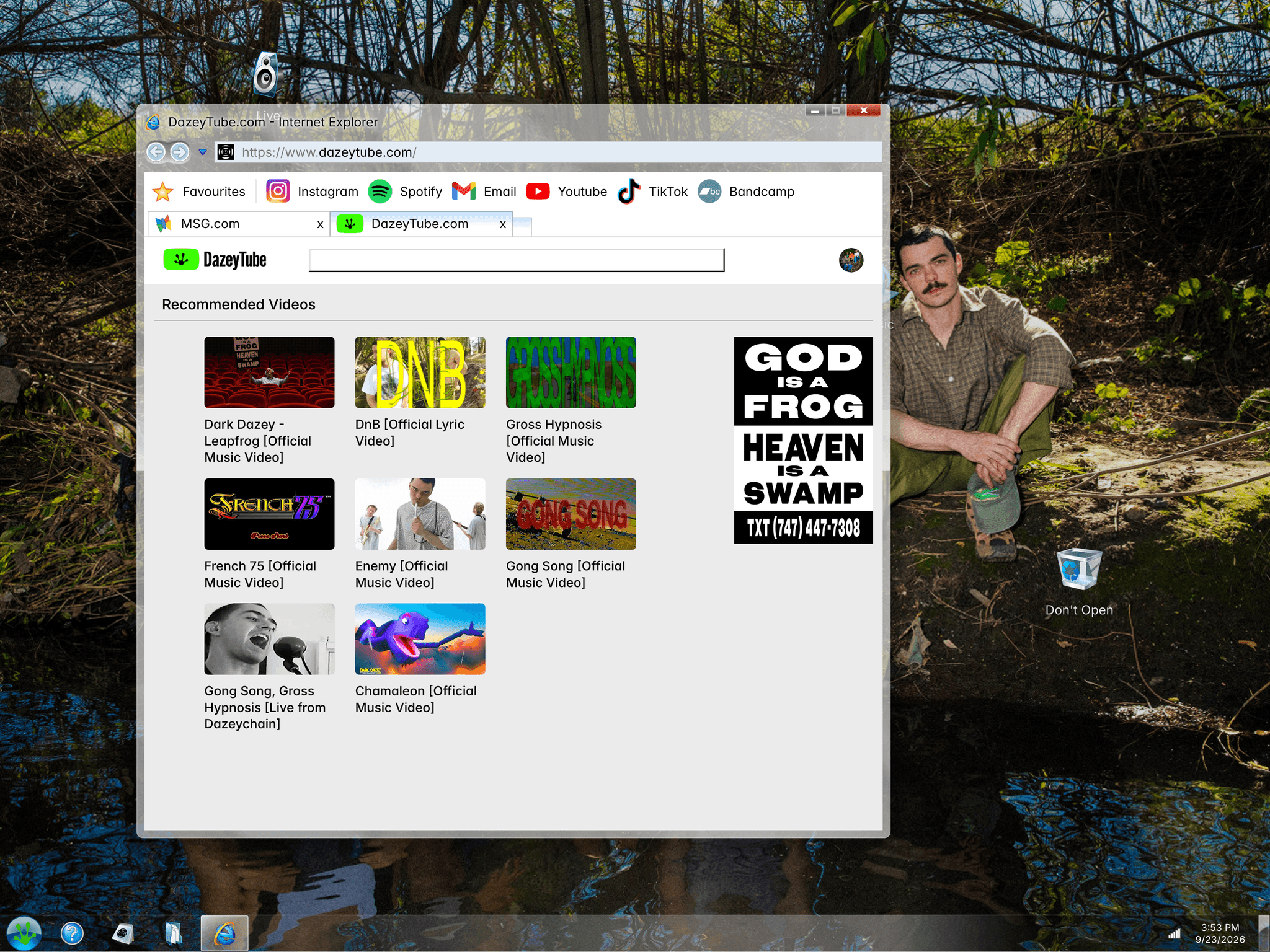
Task: Open the Dark Dazey Leapfrog video thumbnail
Action: 269,372
